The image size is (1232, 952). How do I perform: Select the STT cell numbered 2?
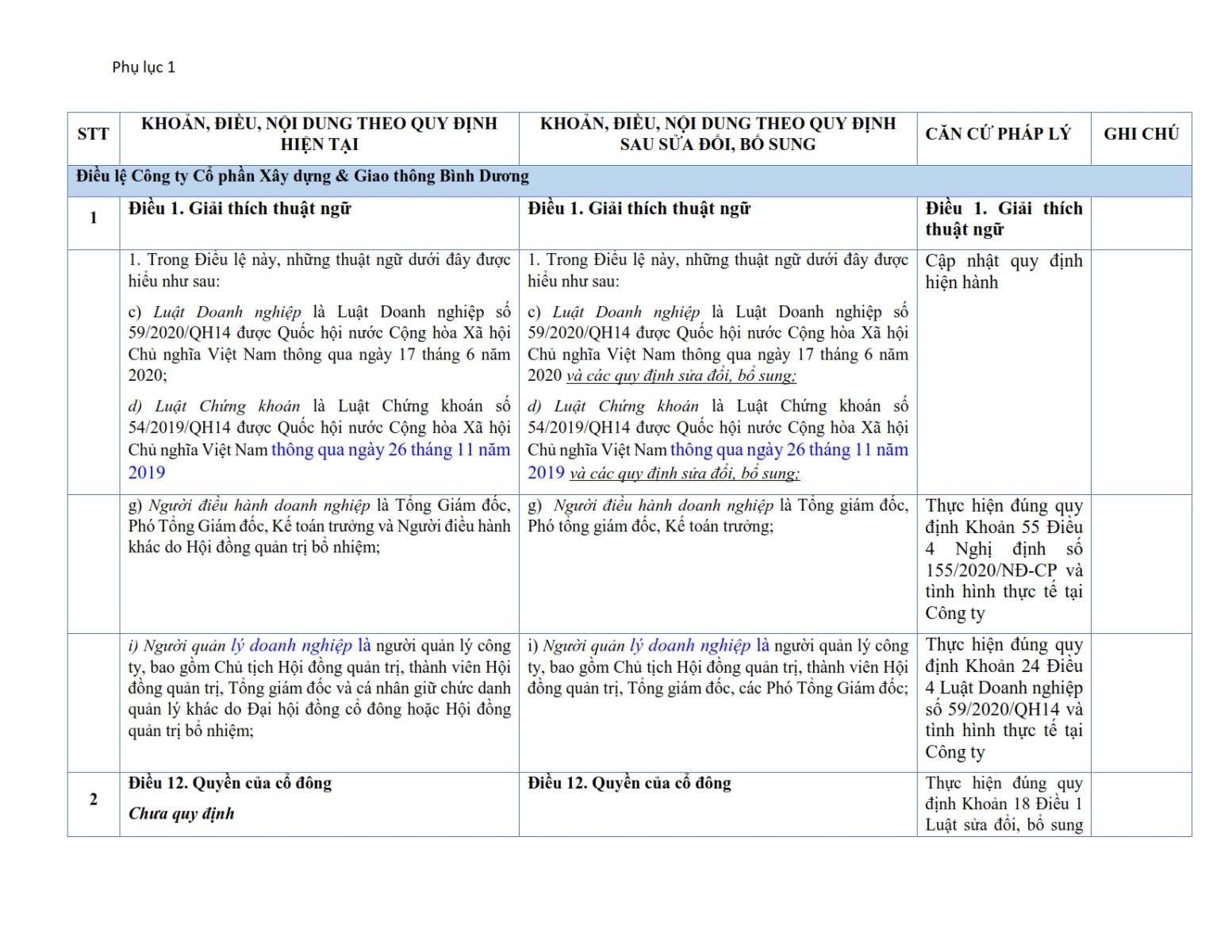click(x=93, y=799)
